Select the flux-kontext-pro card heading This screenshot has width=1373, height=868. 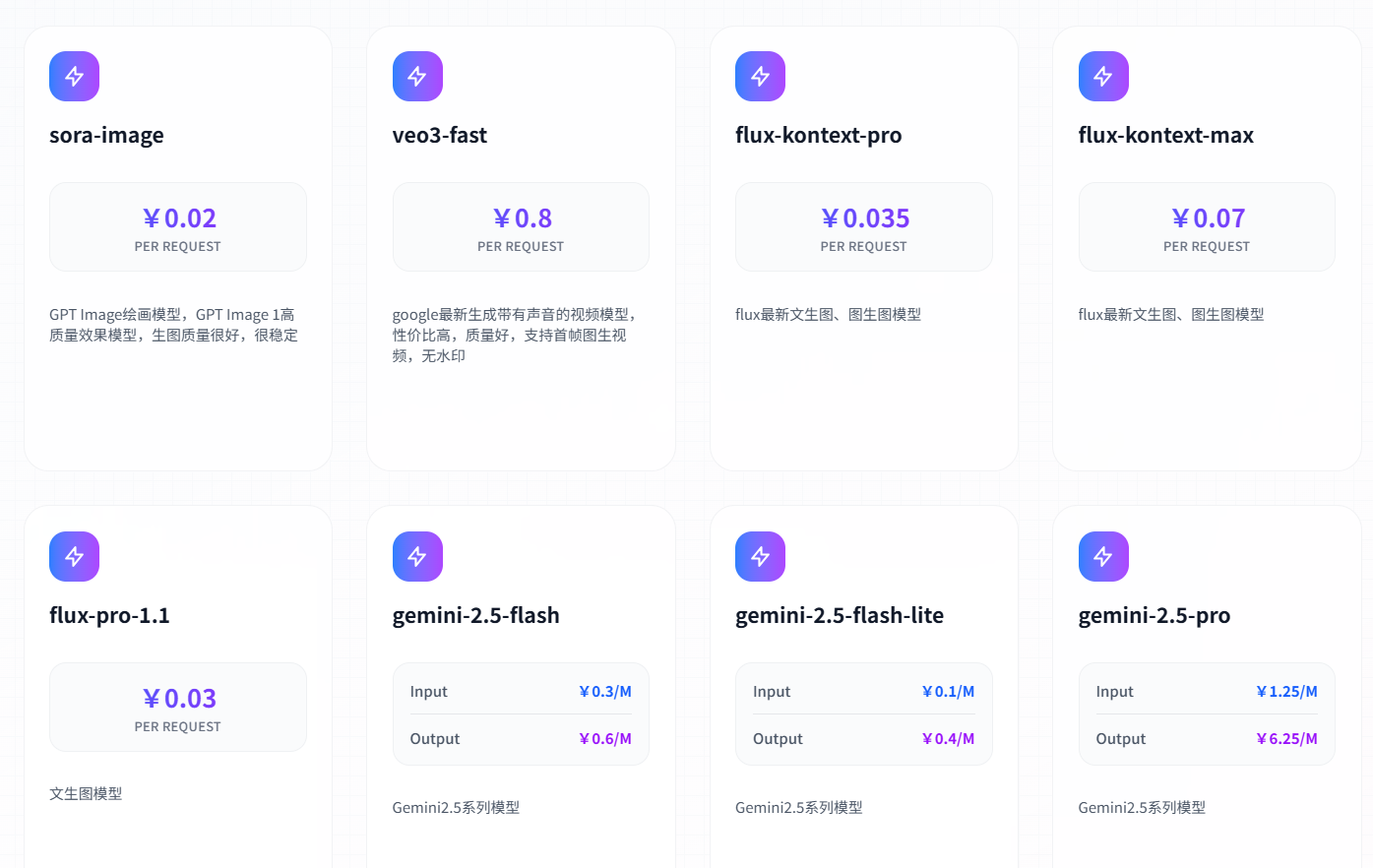819,135
